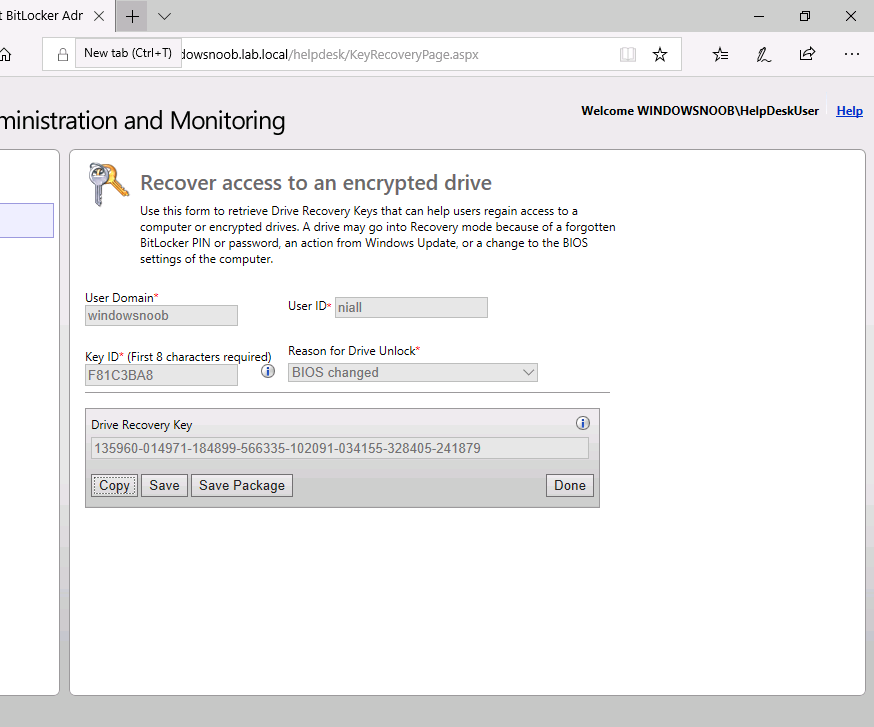Click the User ID field

point(411,307)
